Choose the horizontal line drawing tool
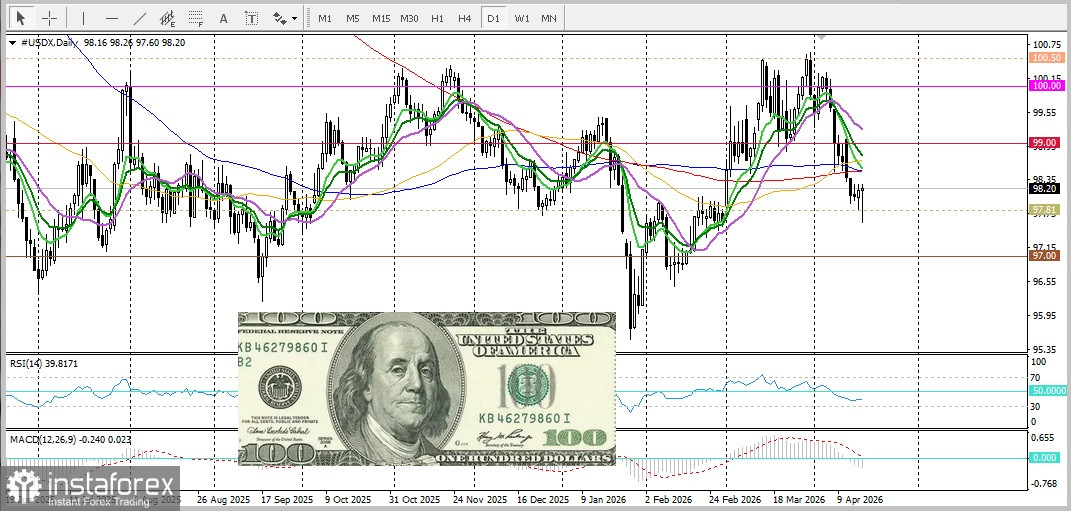Screen dimensions: 1071x511 pos(112,18)
